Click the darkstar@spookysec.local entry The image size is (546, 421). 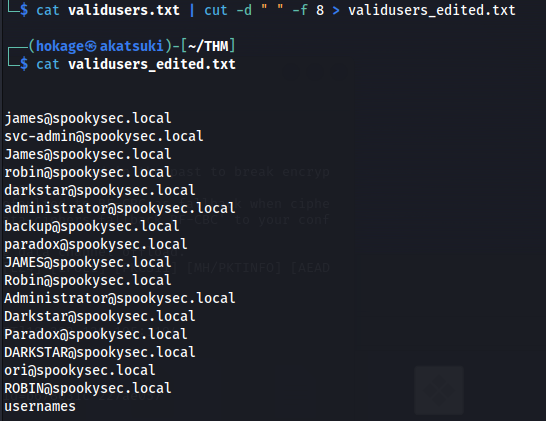pos(100,190)
